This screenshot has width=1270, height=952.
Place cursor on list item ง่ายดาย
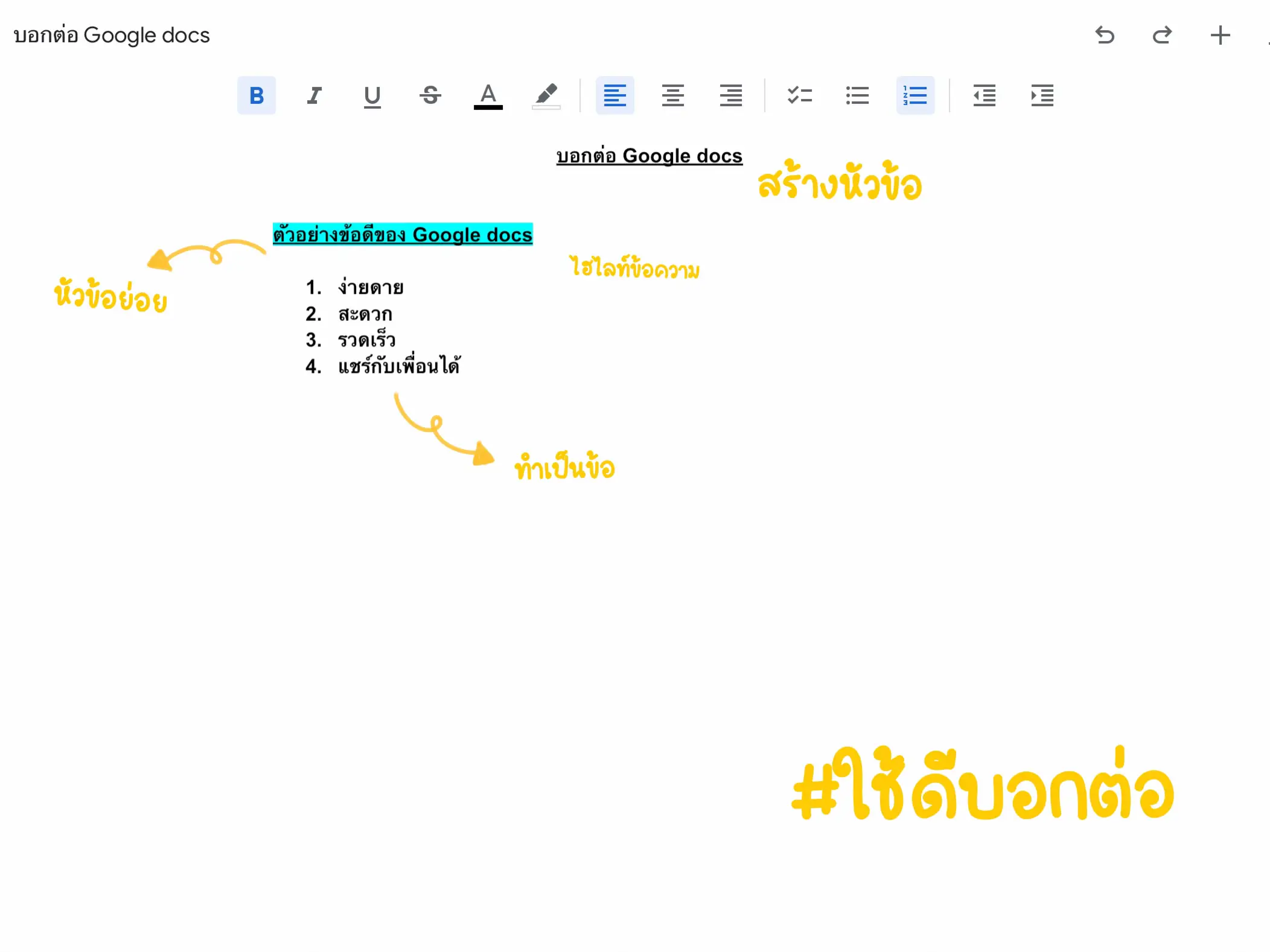(371, 287)
